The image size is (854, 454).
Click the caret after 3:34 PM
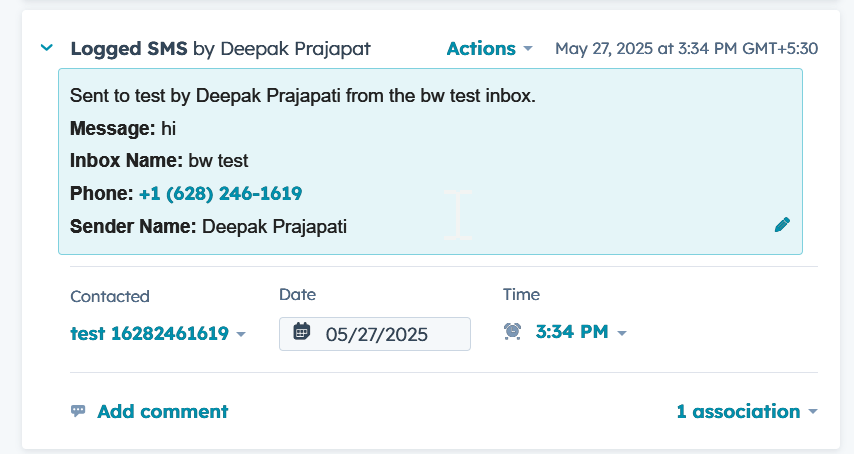[622, 333]
